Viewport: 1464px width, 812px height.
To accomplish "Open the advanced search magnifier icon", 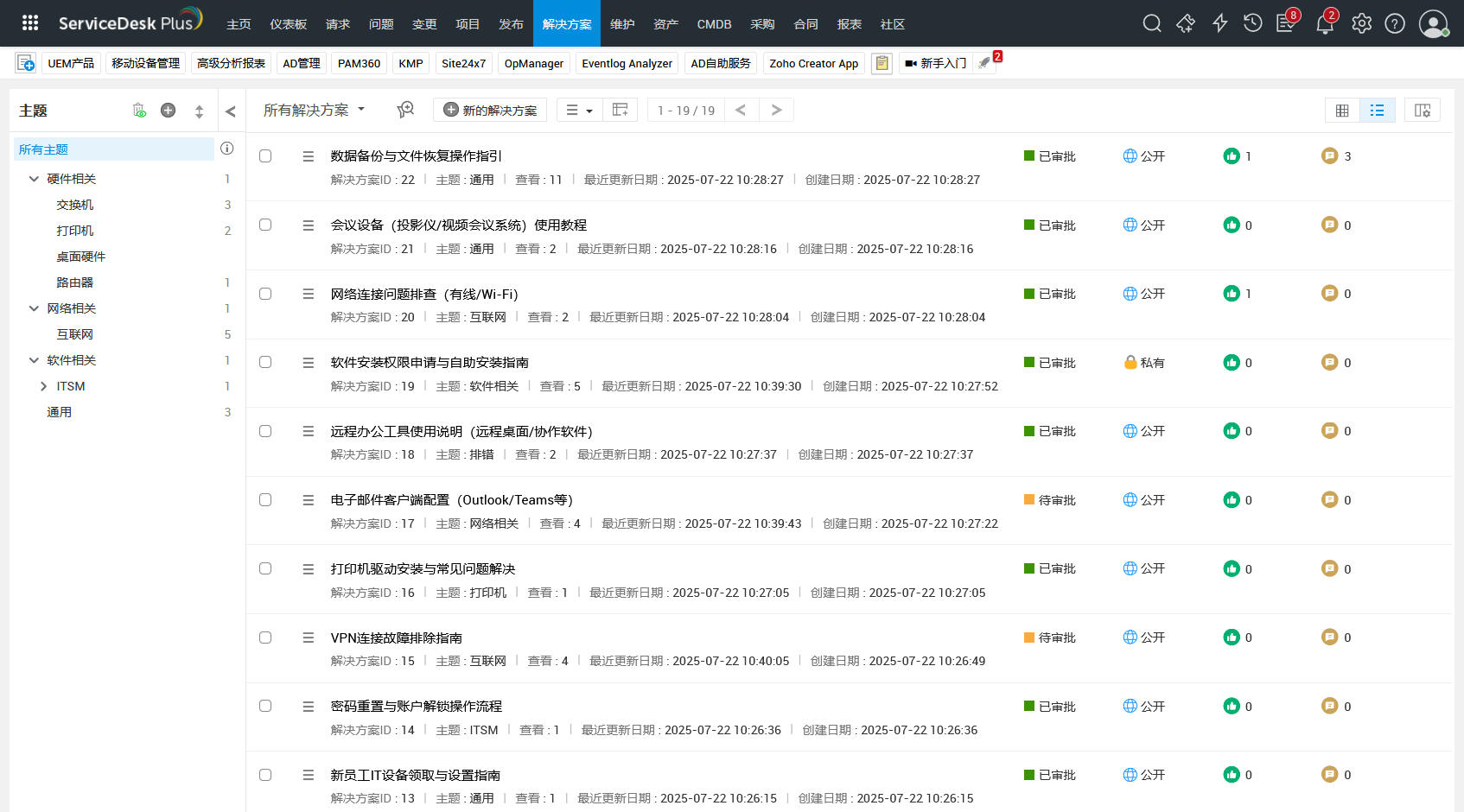I will coord(405,110).
